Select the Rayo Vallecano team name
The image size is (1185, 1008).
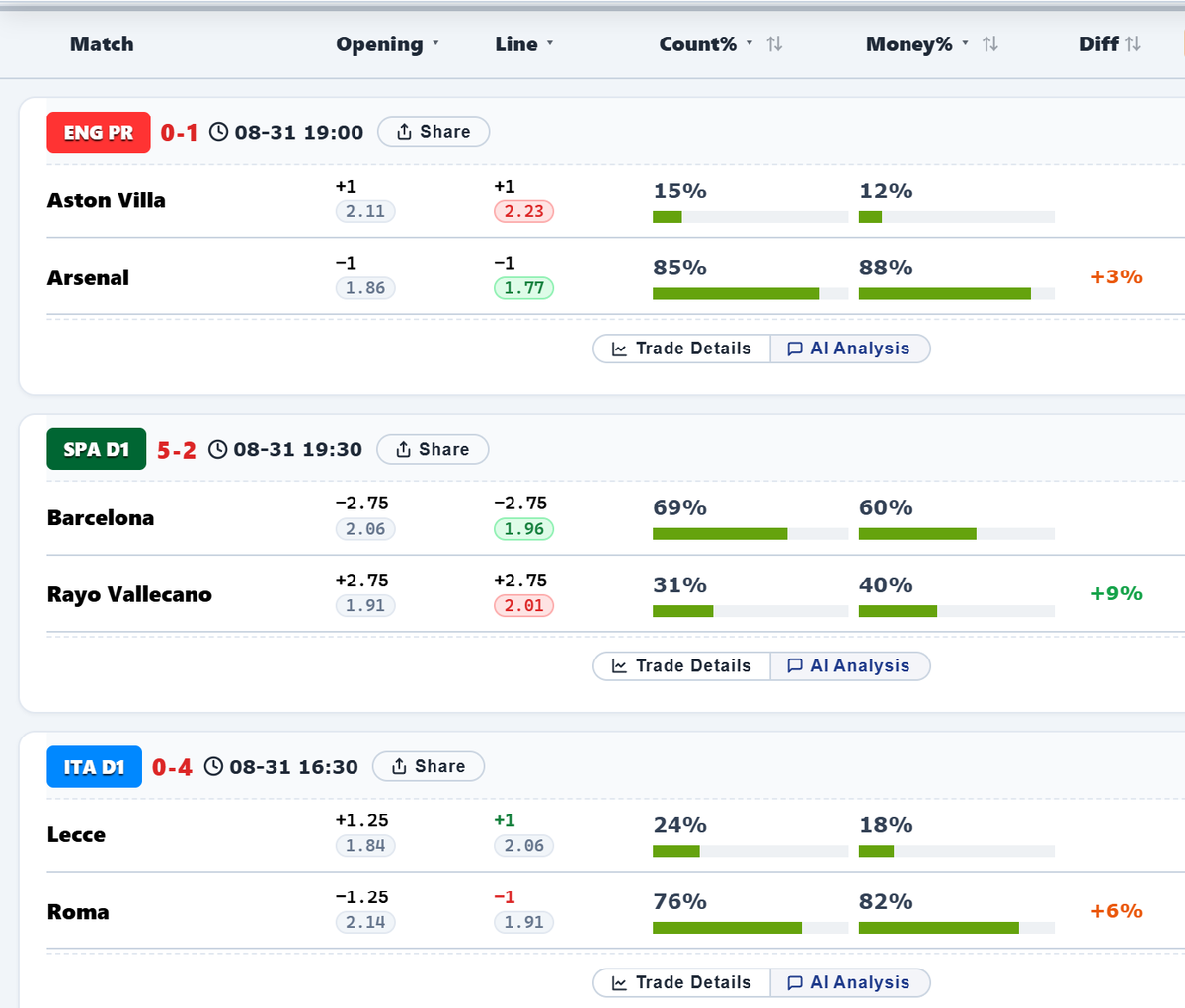(x=129, y=595)
